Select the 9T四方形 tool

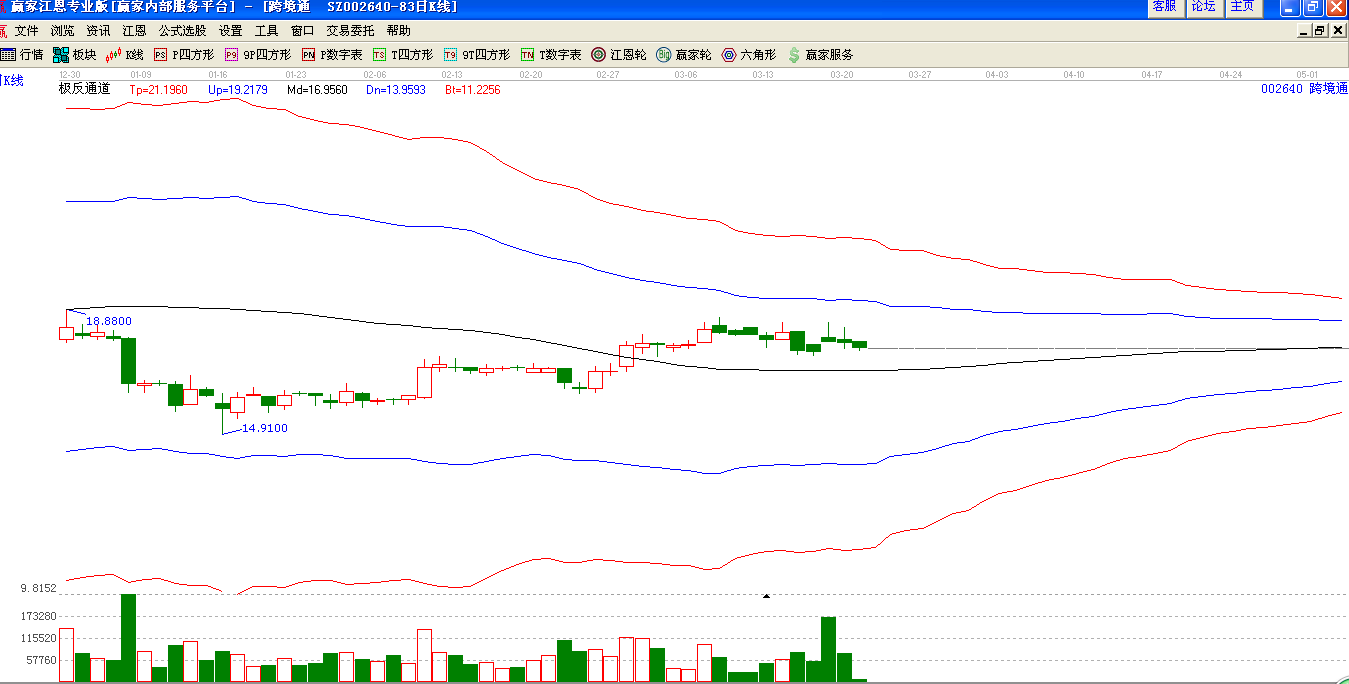tap(476, 55)
